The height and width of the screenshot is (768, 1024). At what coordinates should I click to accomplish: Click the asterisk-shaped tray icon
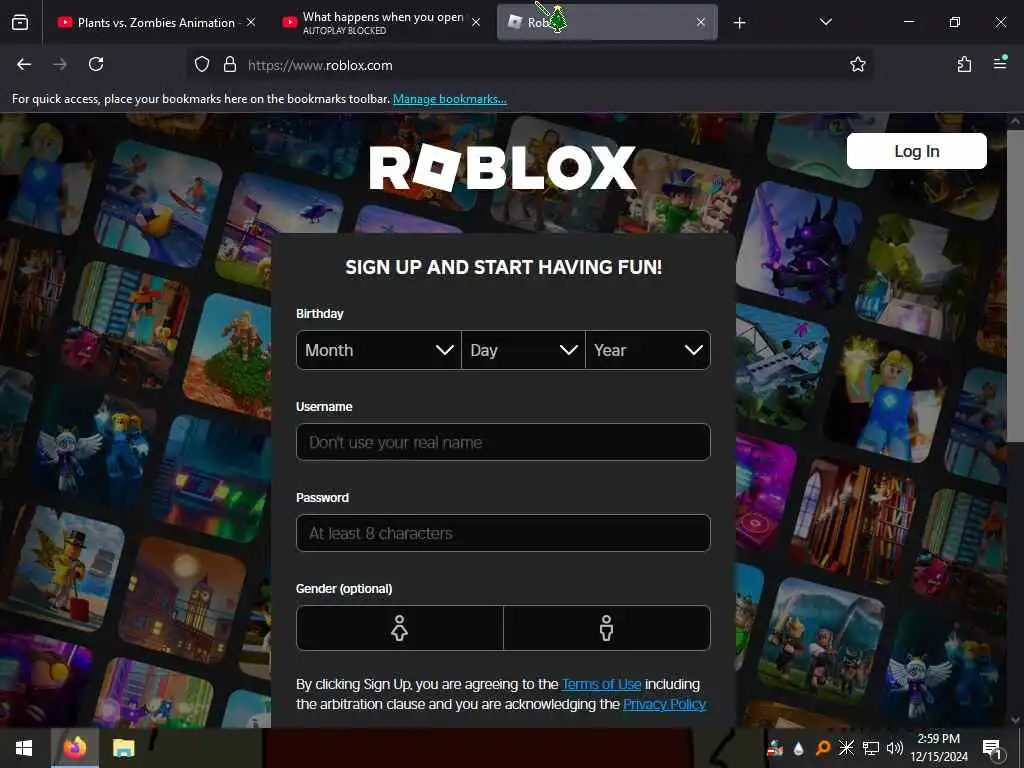click(x=846, y=748)
